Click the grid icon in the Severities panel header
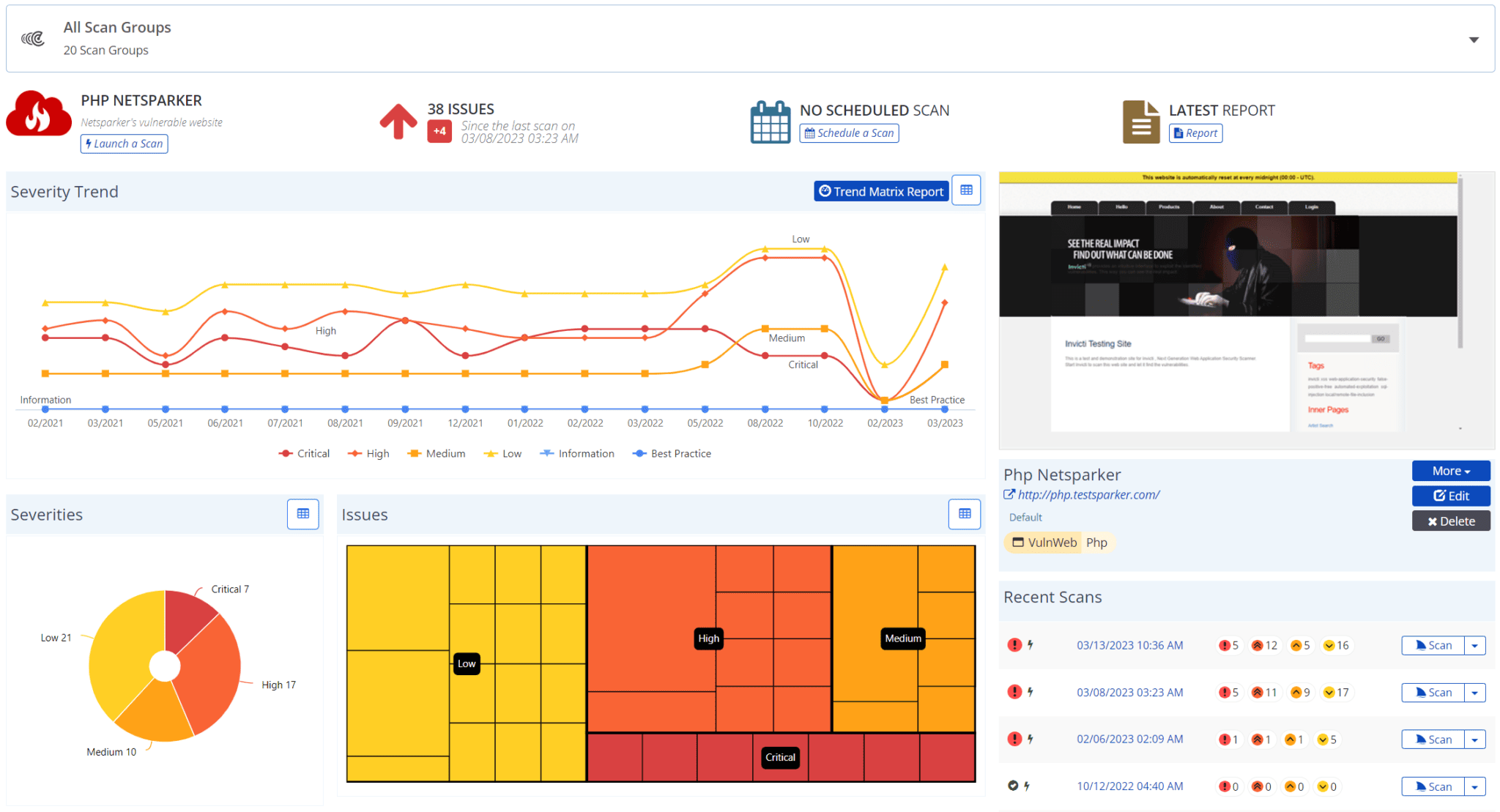 click(302, 514)
